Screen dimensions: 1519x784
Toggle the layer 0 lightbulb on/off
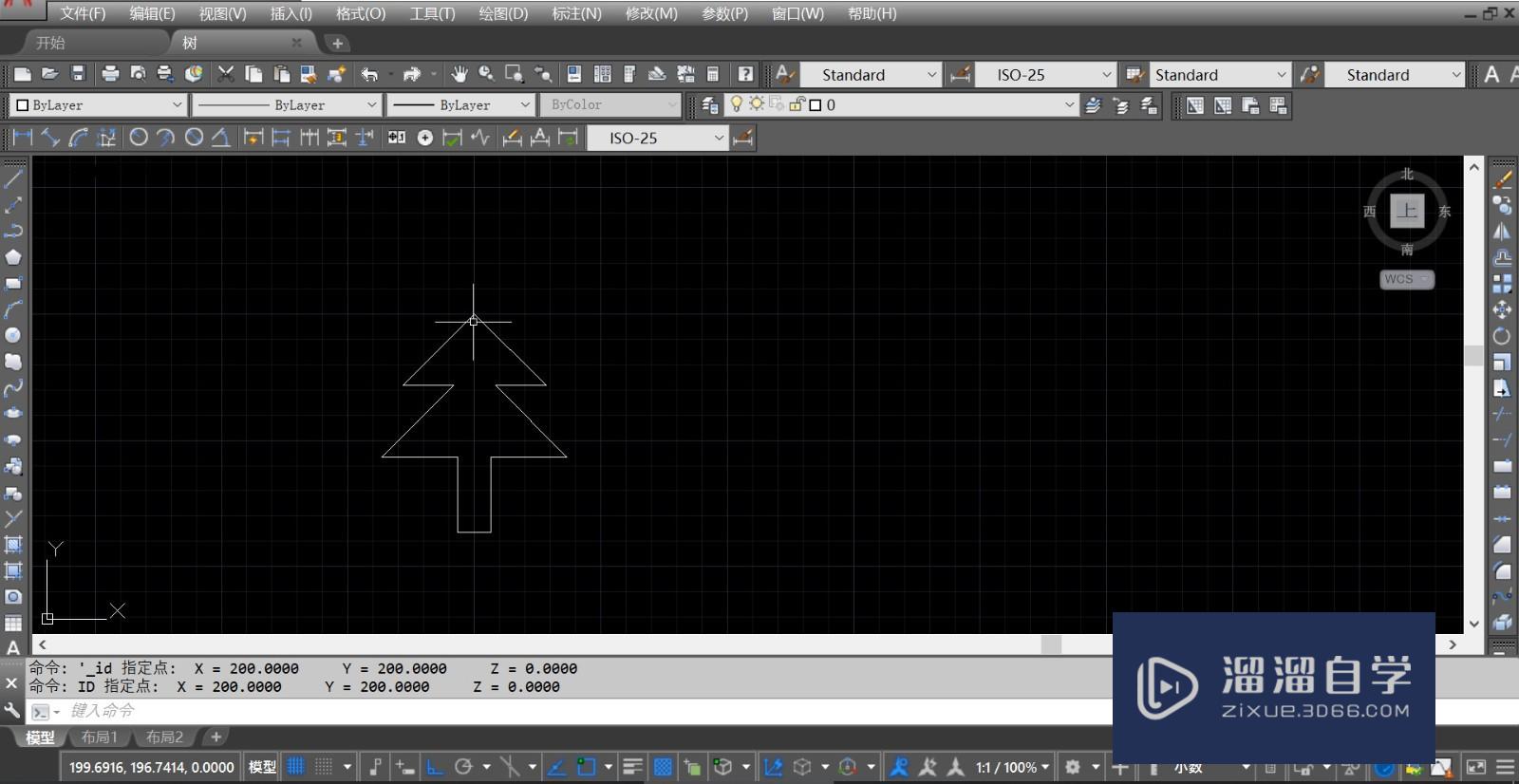point(737,104)
